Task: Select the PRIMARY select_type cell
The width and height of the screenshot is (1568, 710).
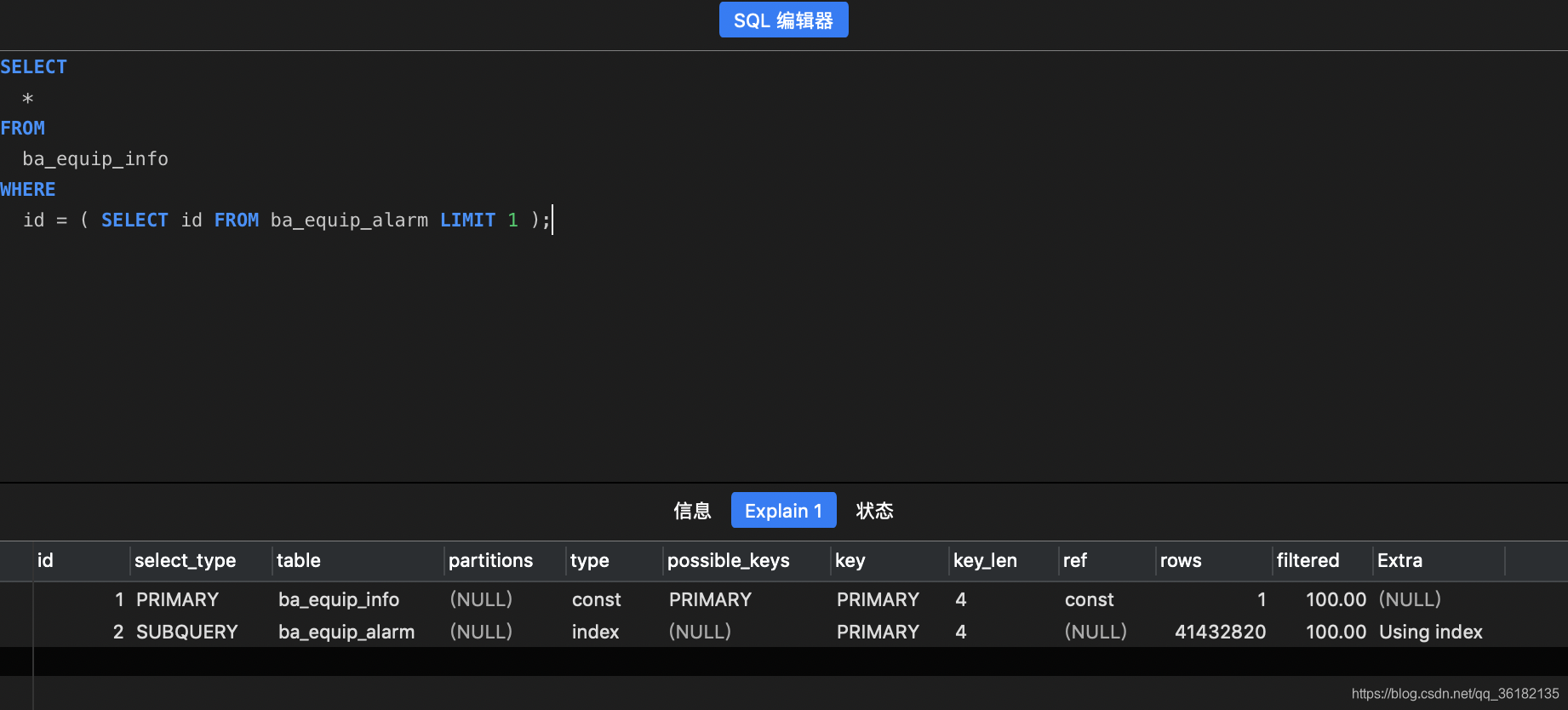Action: point(177,599)
